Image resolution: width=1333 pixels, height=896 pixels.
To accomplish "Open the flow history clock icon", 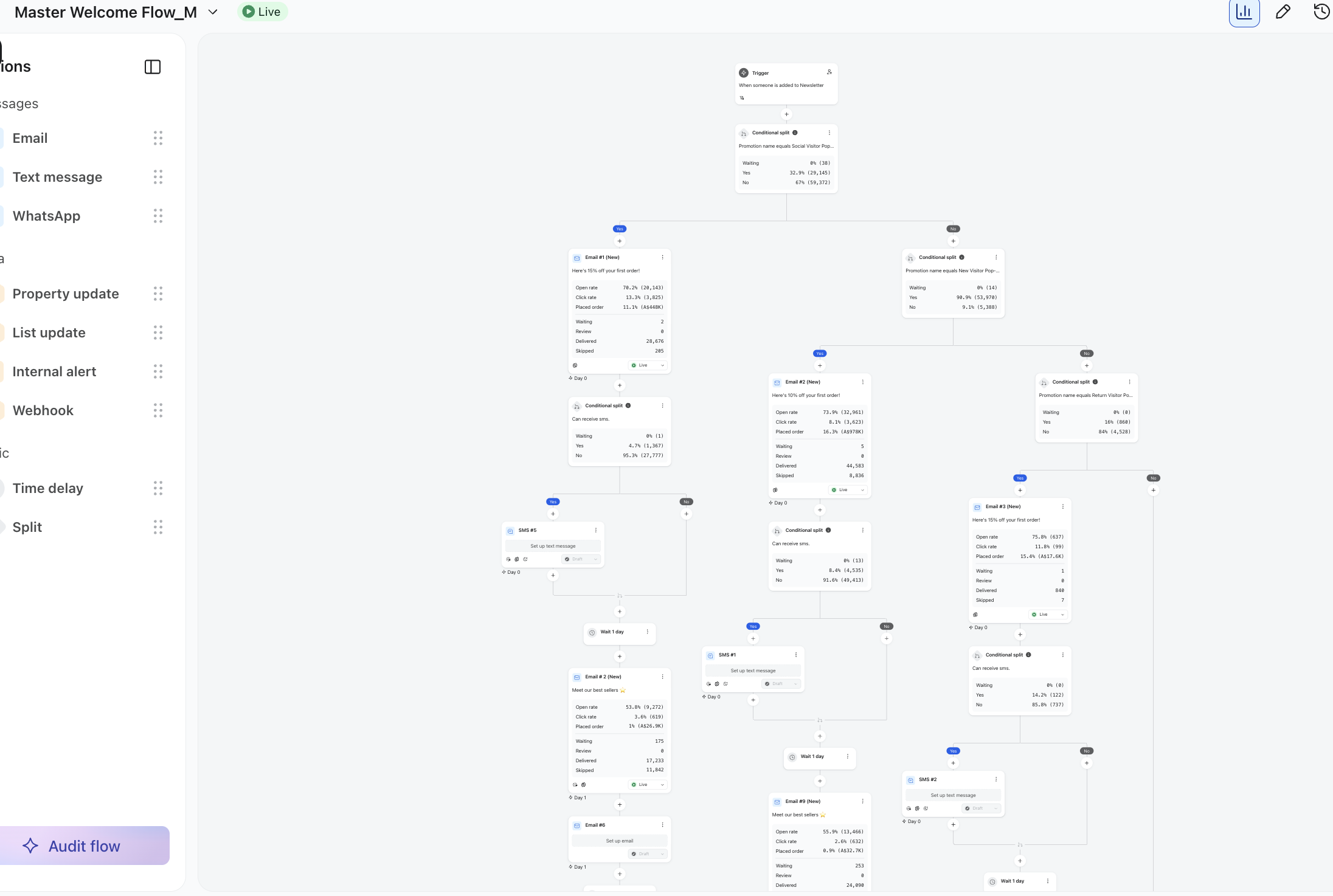I will pyautogui.click(x=1321, y=12).
